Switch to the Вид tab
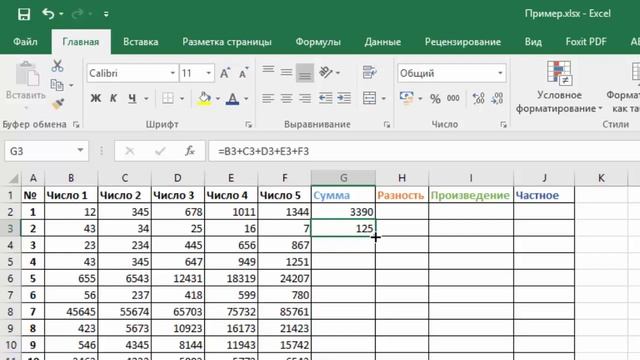 tap(533, 42)
